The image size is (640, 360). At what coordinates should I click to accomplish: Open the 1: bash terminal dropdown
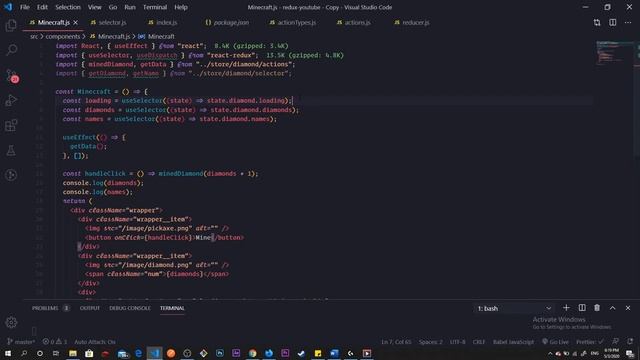click(514, 308)
